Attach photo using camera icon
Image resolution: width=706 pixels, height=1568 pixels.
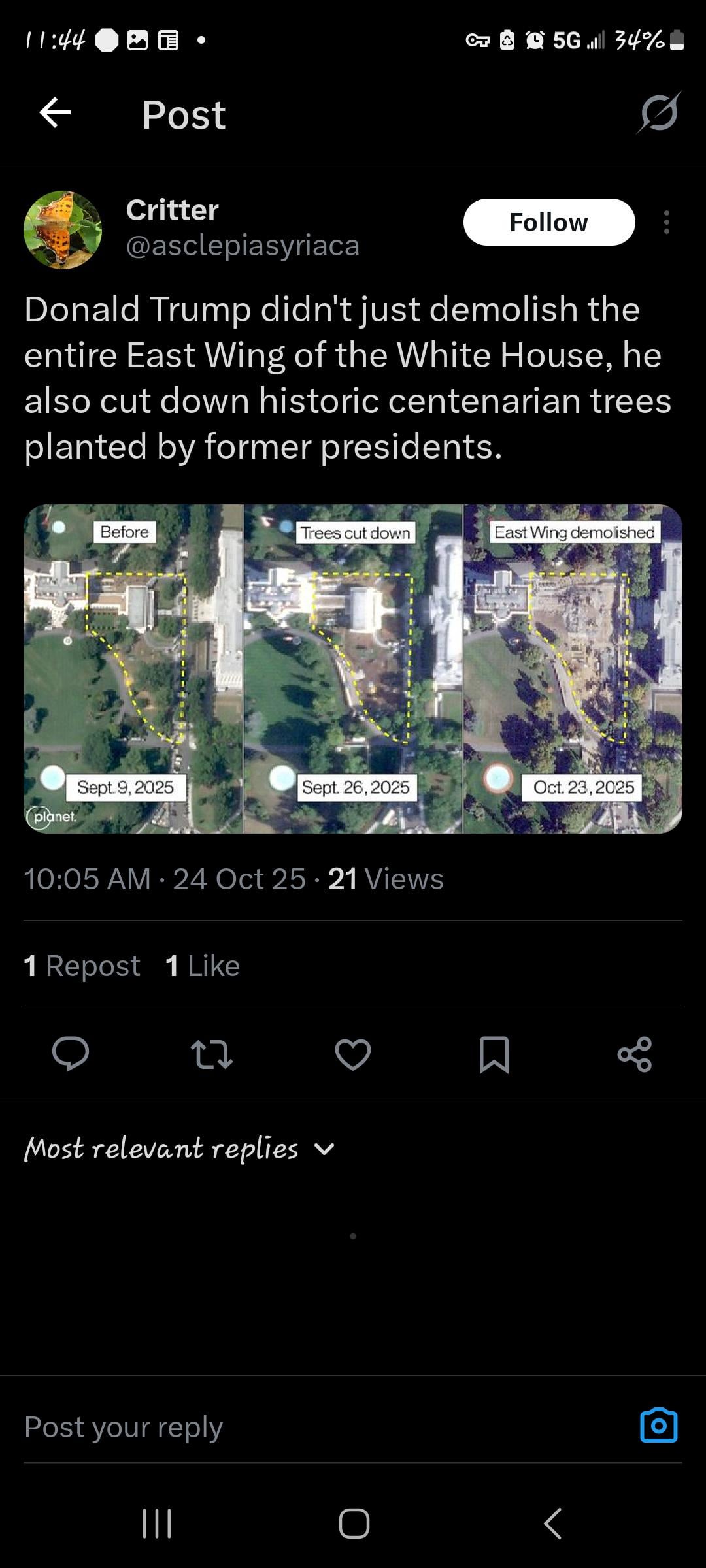click(658, 1425)
